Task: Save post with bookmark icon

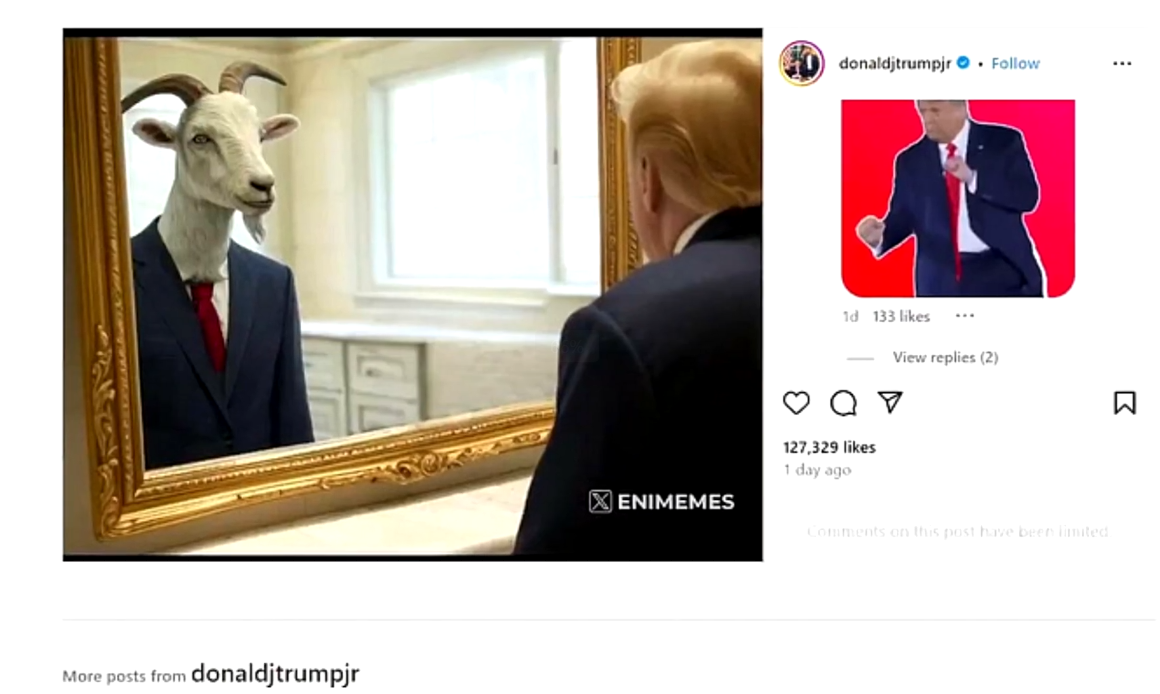Action: click(x=1124, y=402)
